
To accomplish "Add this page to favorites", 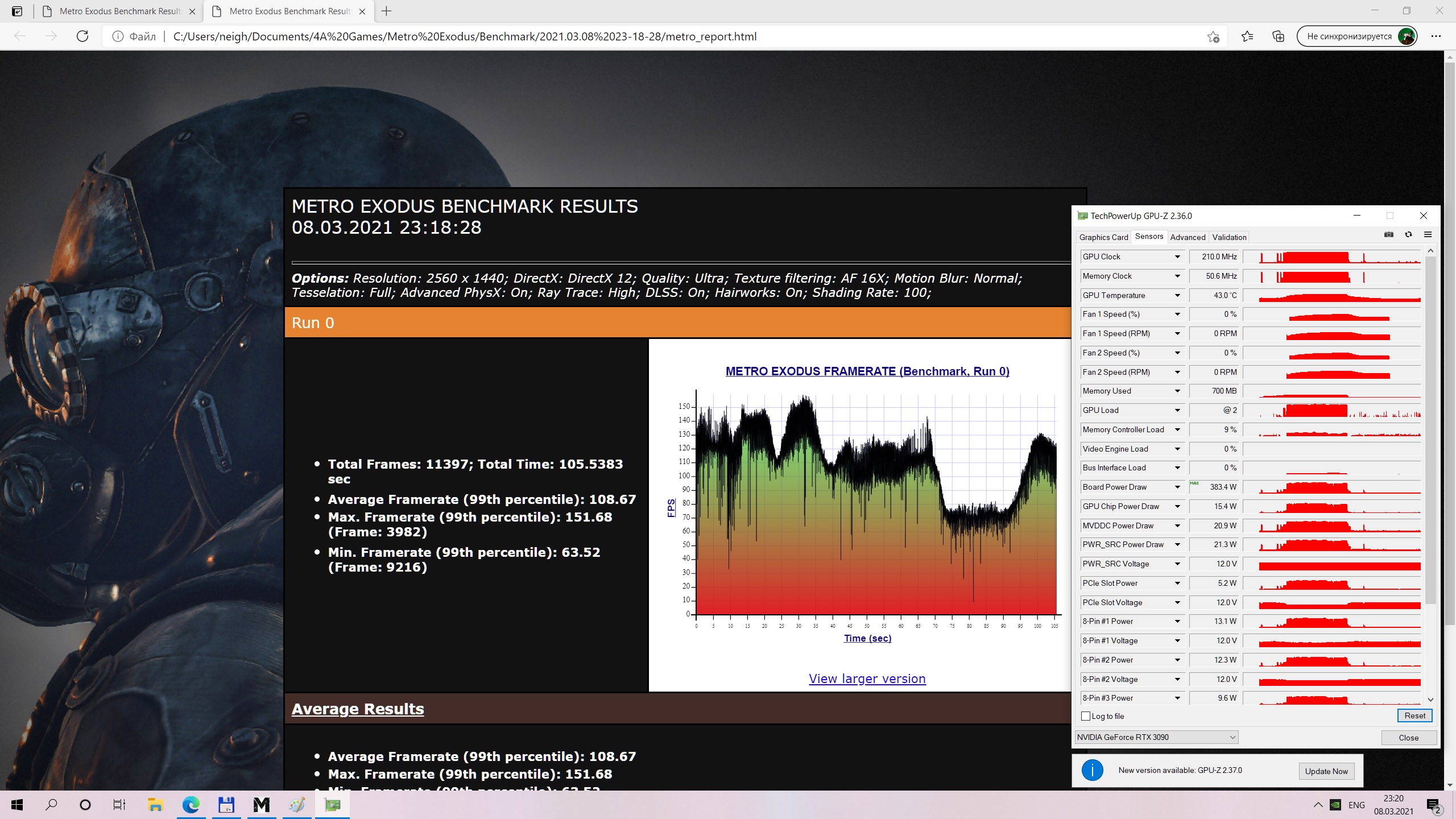I will click(x=1213, y=36).
